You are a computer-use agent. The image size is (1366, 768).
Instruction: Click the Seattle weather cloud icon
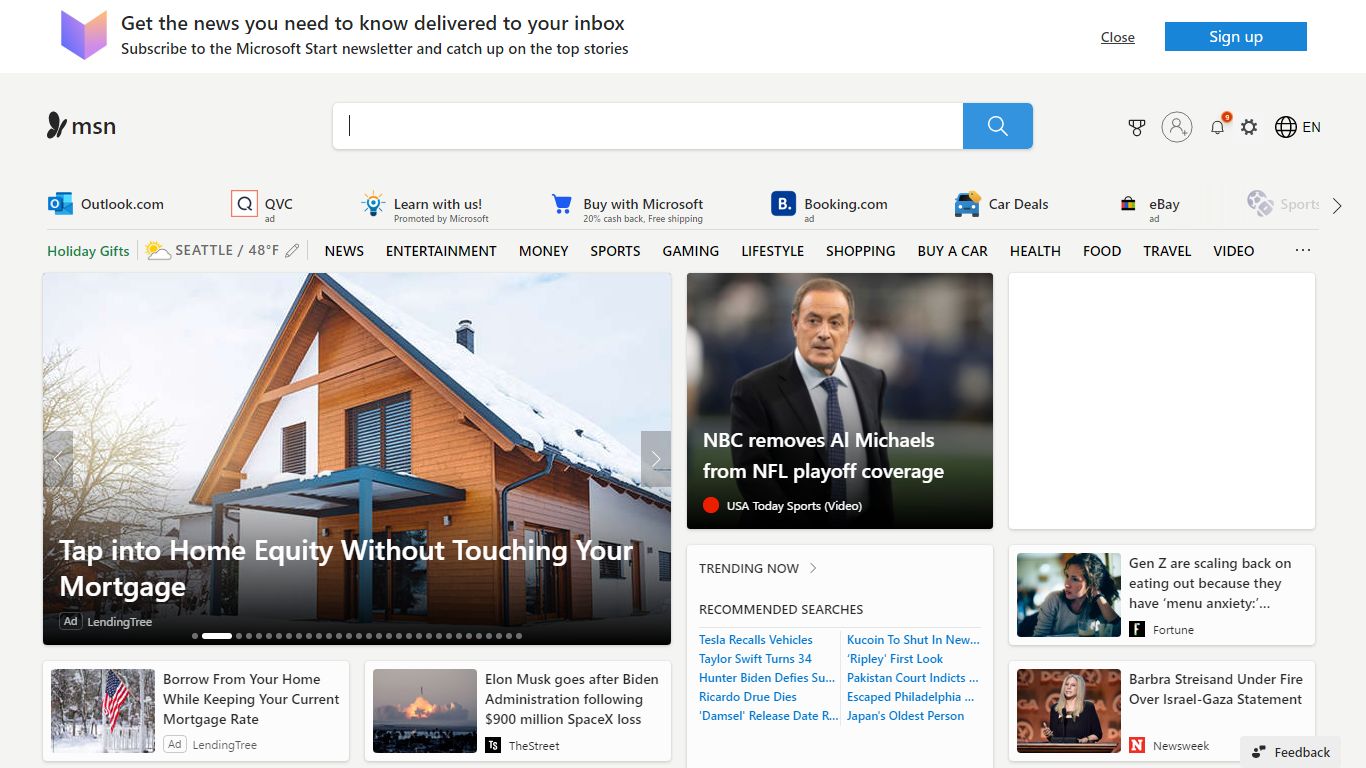pos(158,250)
